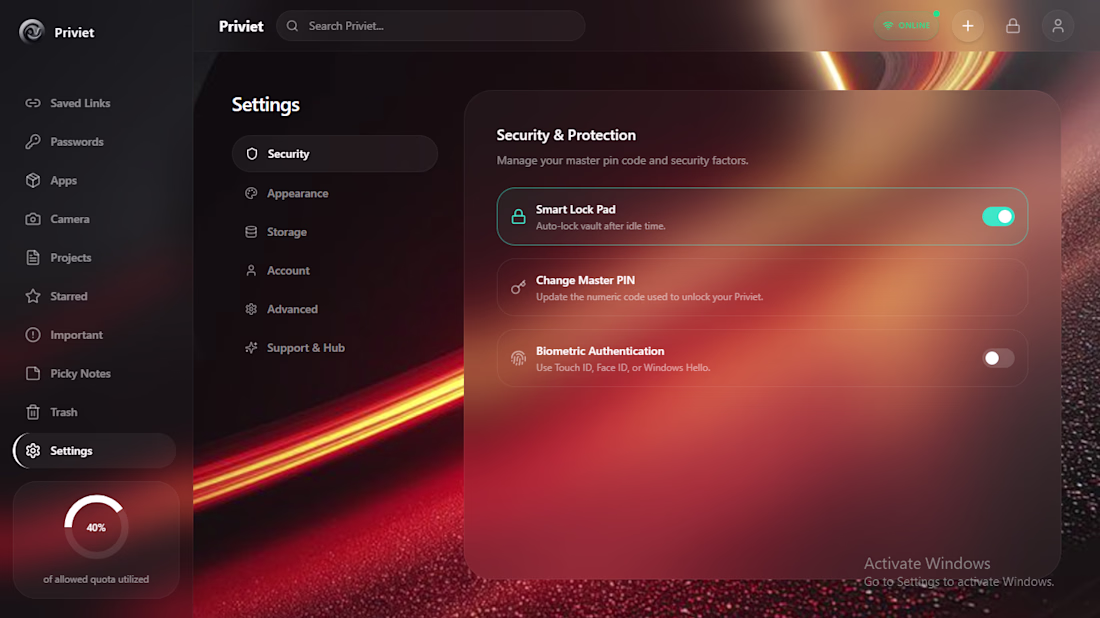Click the Change Master PIN key icon
Viewport: 1100px width, 618px height.
tap(518, 288)
